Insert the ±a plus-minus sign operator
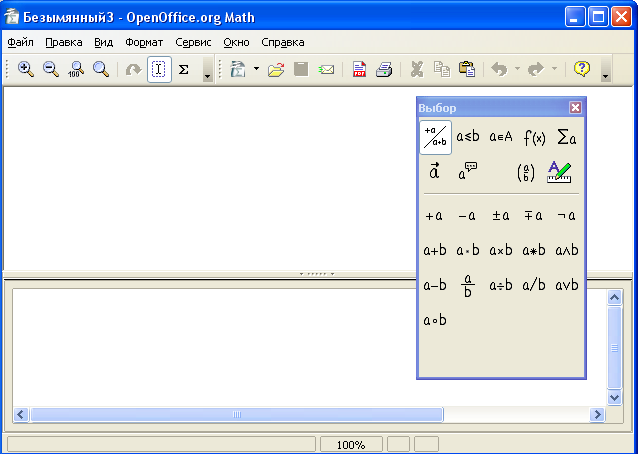638x454 pixels. click(x=501, y=215)
